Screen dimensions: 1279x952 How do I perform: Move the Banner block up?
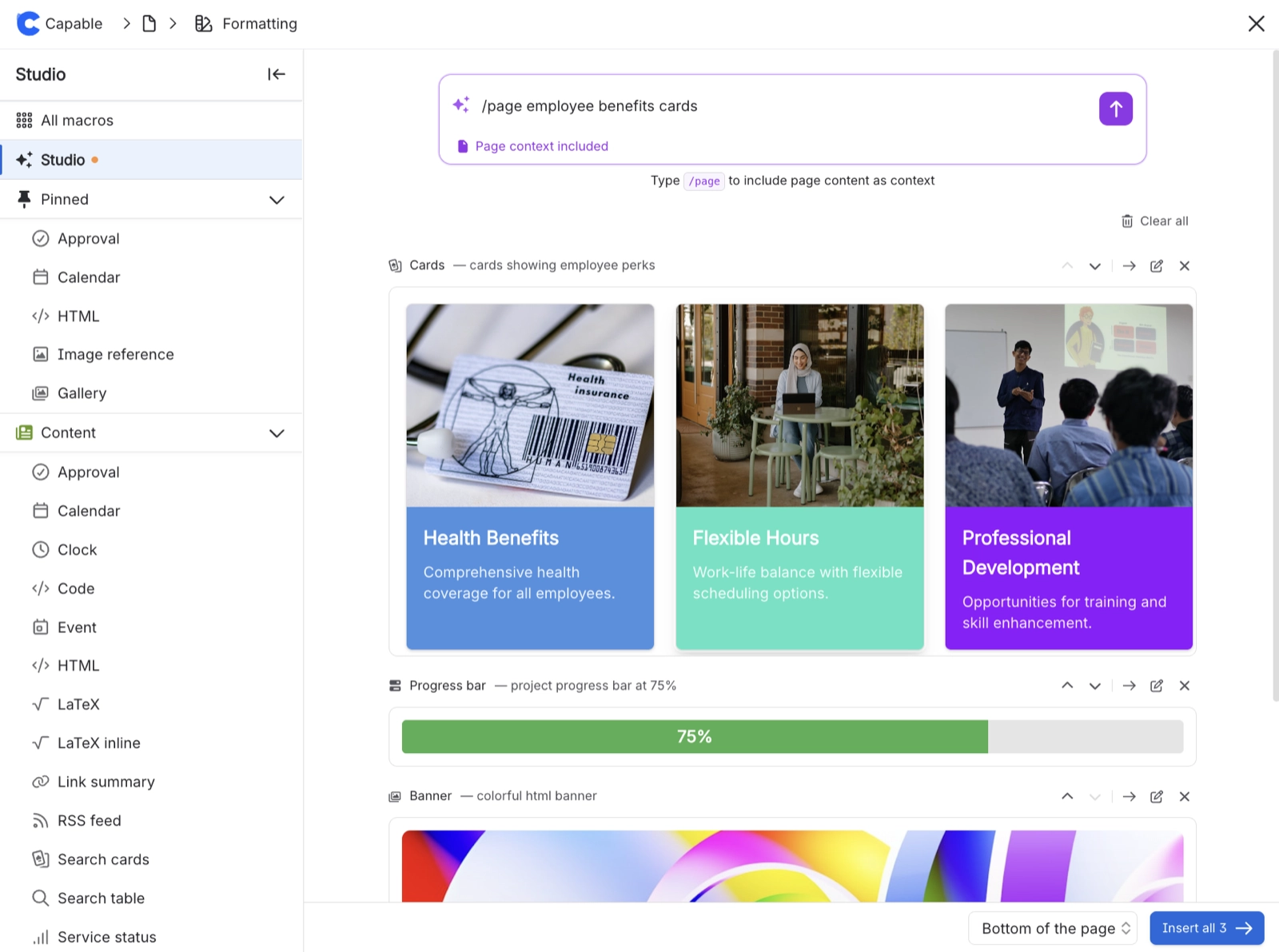point(1067,796)
